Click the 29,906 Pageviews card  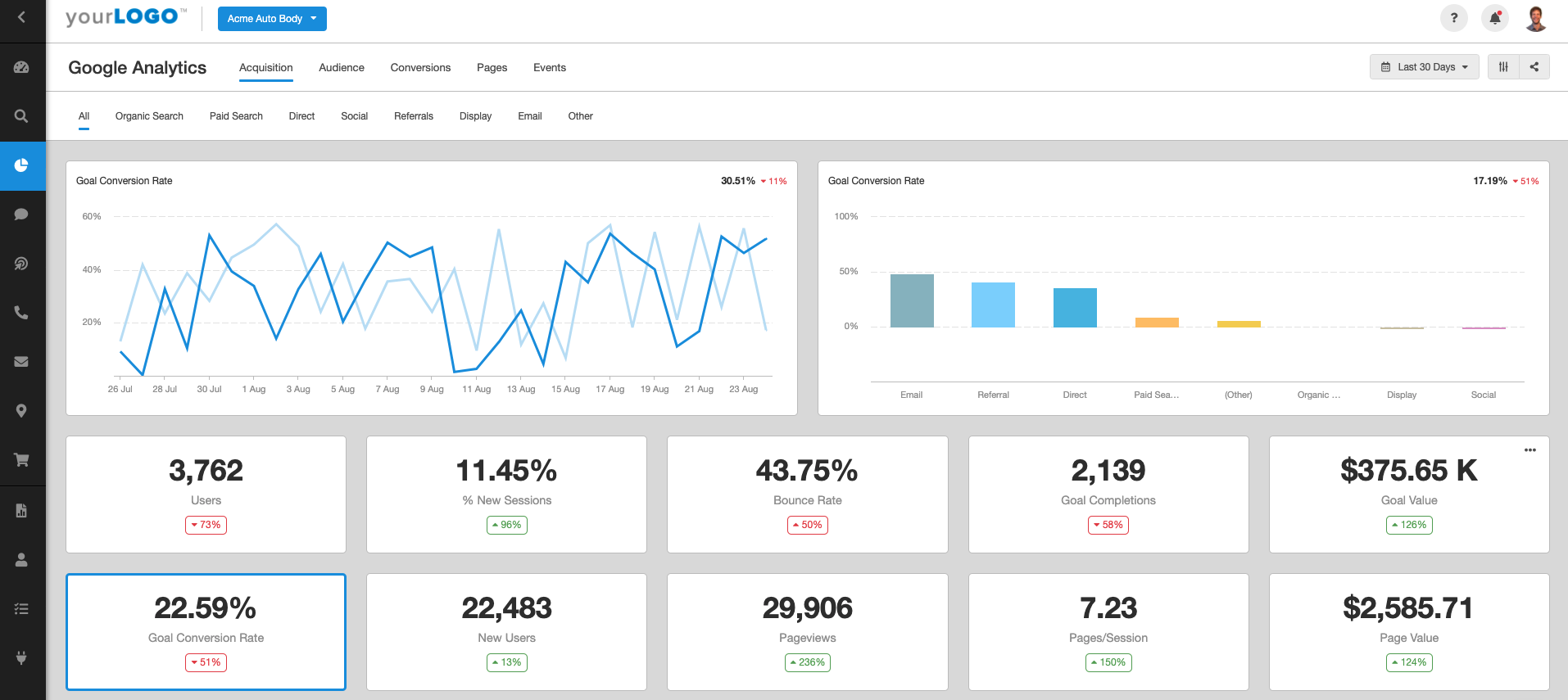point(807,632)
